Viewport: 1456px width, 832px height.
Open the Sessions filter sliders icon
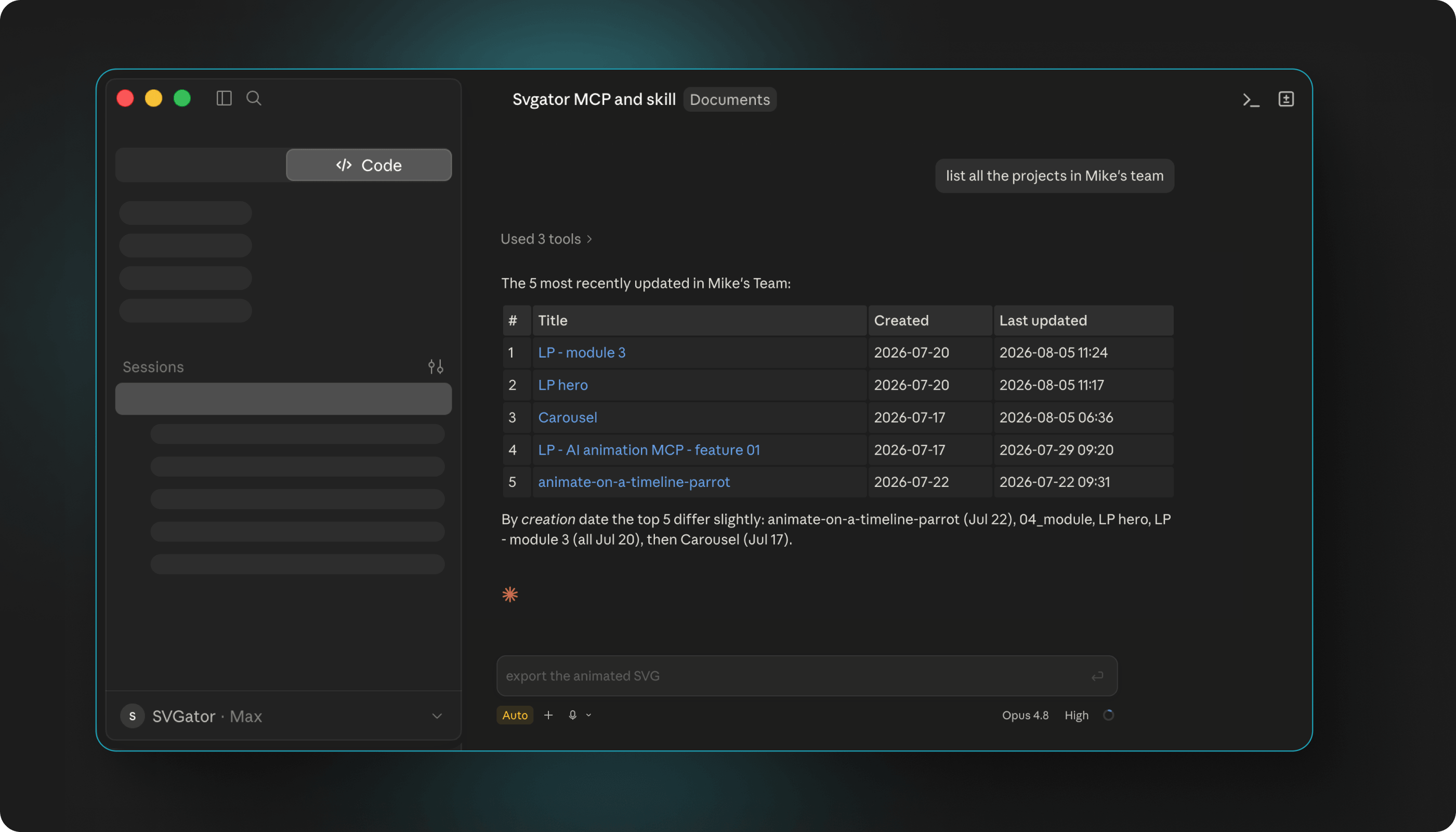click(x=436, y=366)
